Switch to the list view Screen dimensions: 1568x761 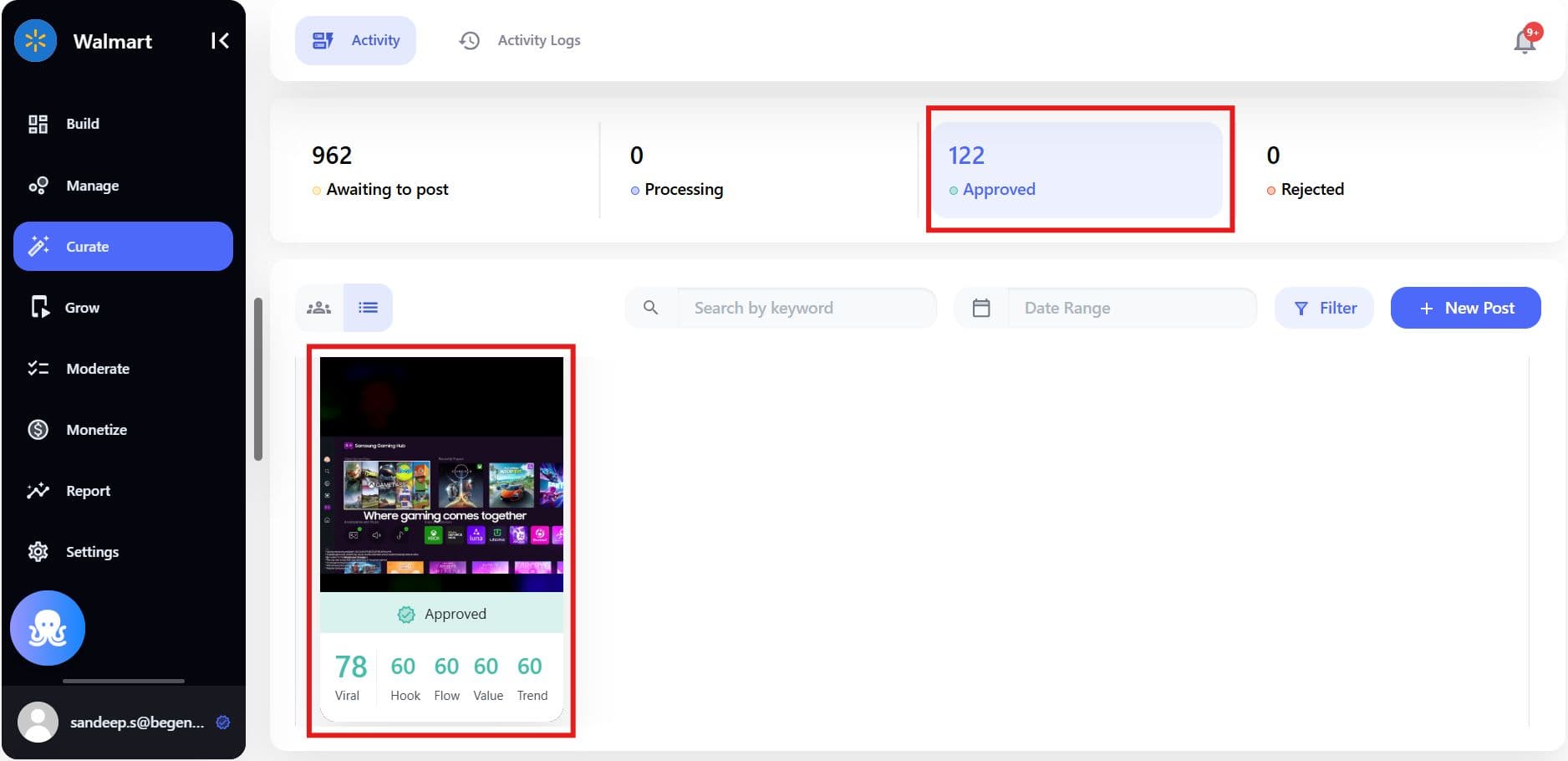coord(368,308)
